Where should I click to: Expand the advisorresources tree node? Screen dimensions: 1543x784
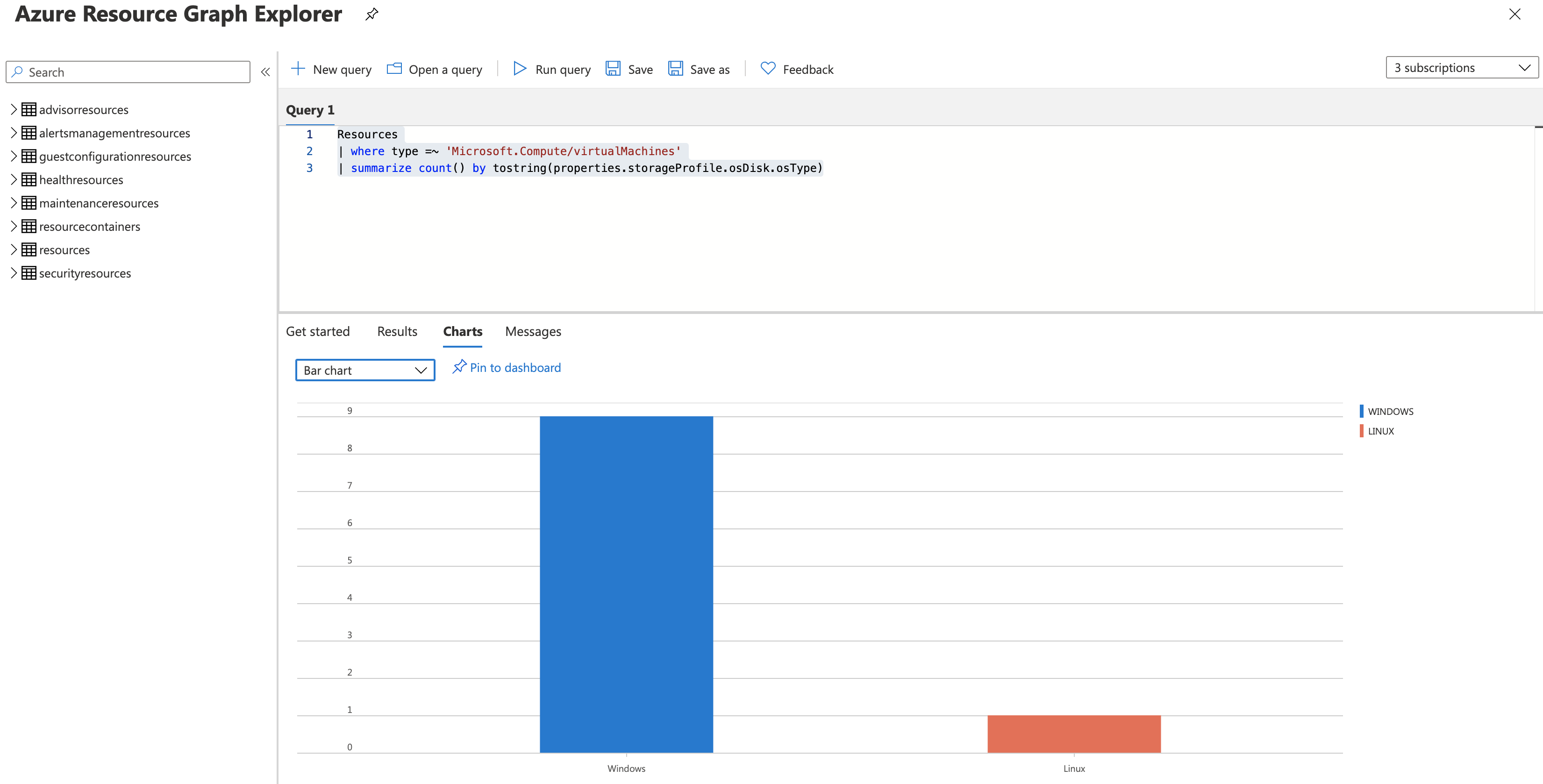pyautogui.click(x=13, y=109)
